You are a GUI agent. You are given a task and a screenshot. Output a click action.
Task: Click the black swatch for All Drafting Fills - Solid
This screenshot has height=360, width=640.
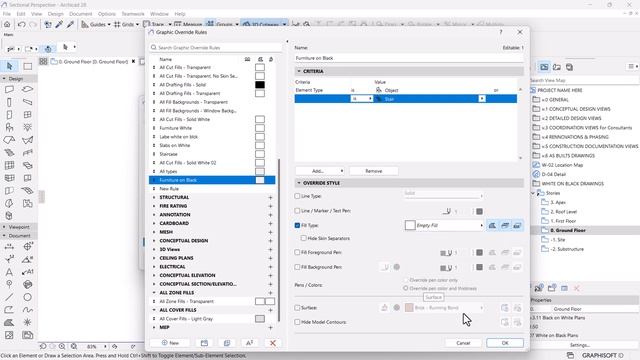[x=260, y=84]
